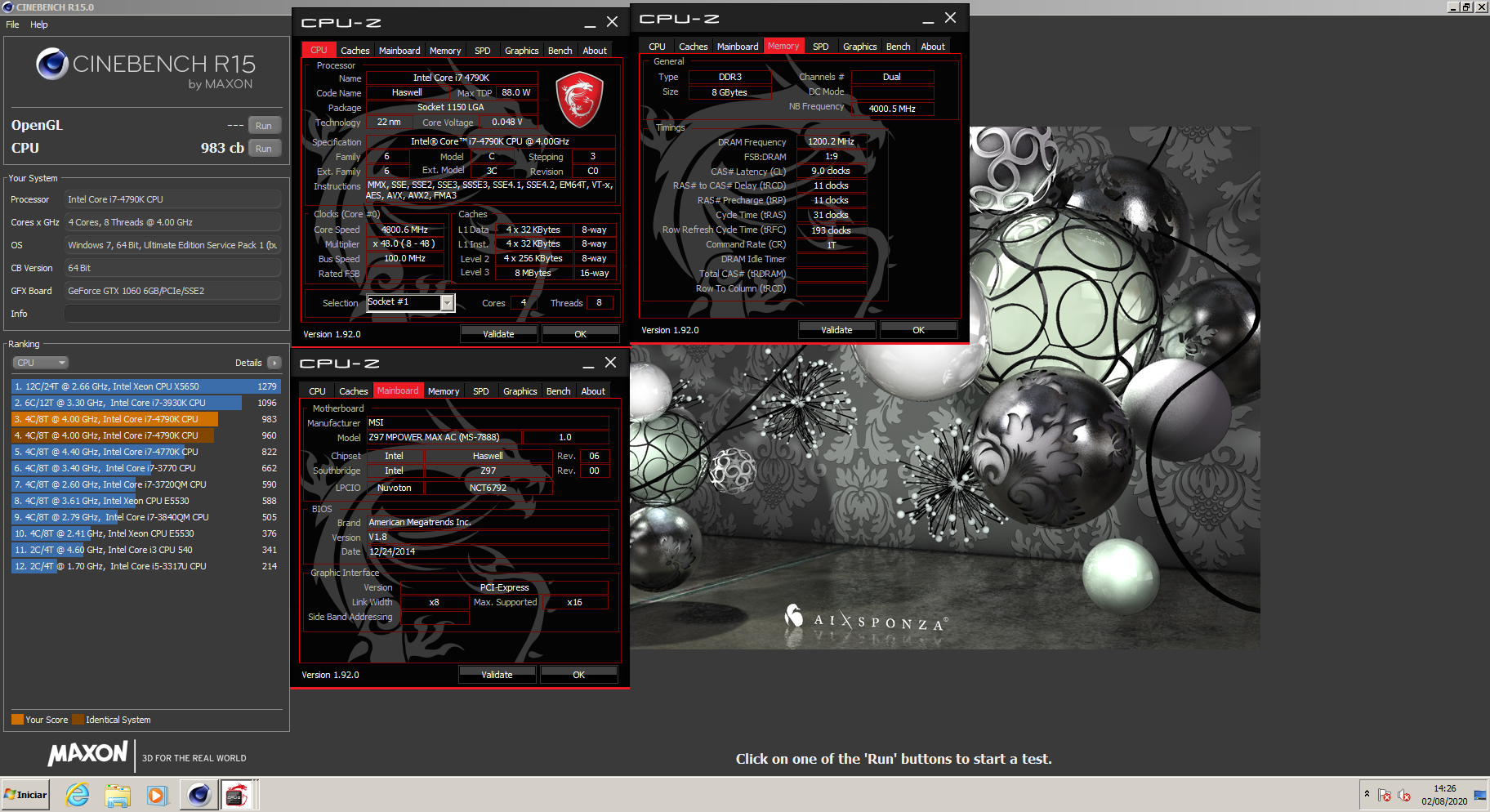The image size is (1490, 812).
Task: Close the Mainboard CPU-Z window
Action: pos(610,363)
